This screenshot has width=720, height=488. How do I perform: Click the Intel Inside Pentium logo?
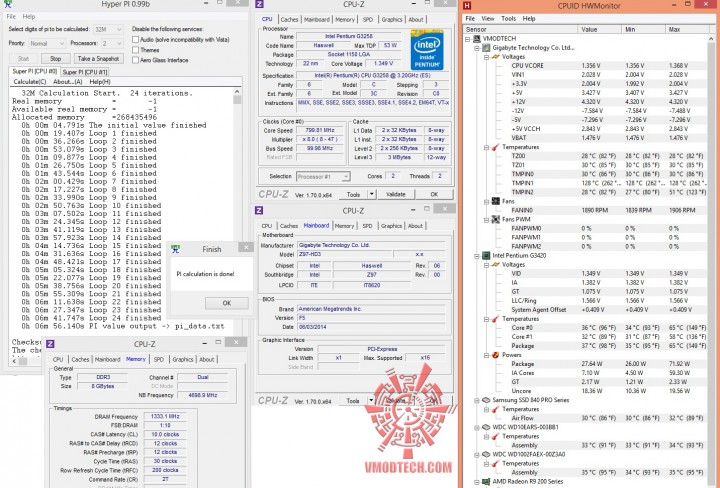(x=427, y=50)
